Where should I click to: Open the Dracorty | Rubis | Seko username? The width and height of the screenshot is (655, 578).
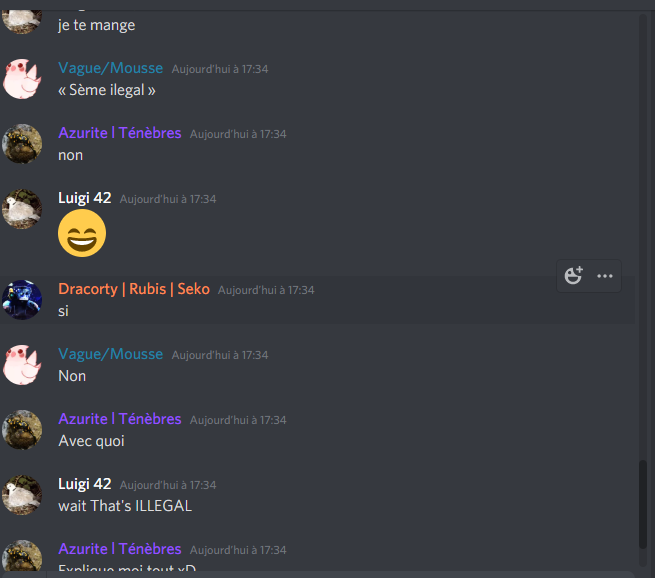134,289
